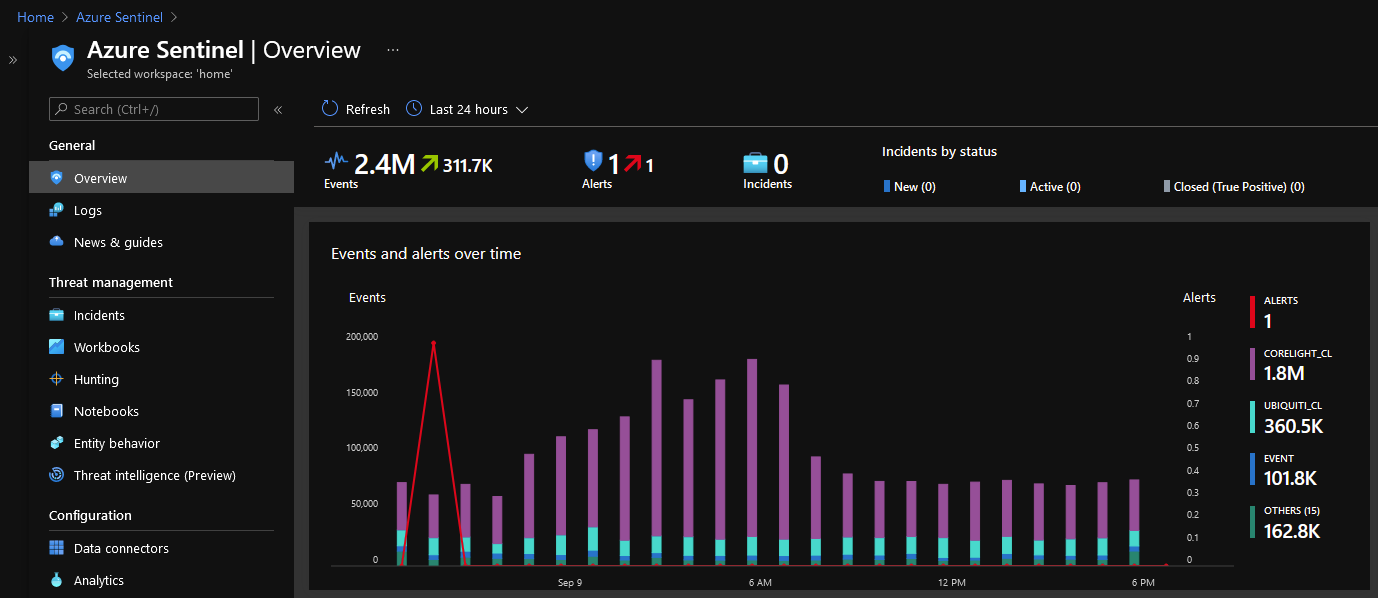Collapse the search pane with the chevron
The height and width of the screenshot is (598, 1378).
[278, 110]
